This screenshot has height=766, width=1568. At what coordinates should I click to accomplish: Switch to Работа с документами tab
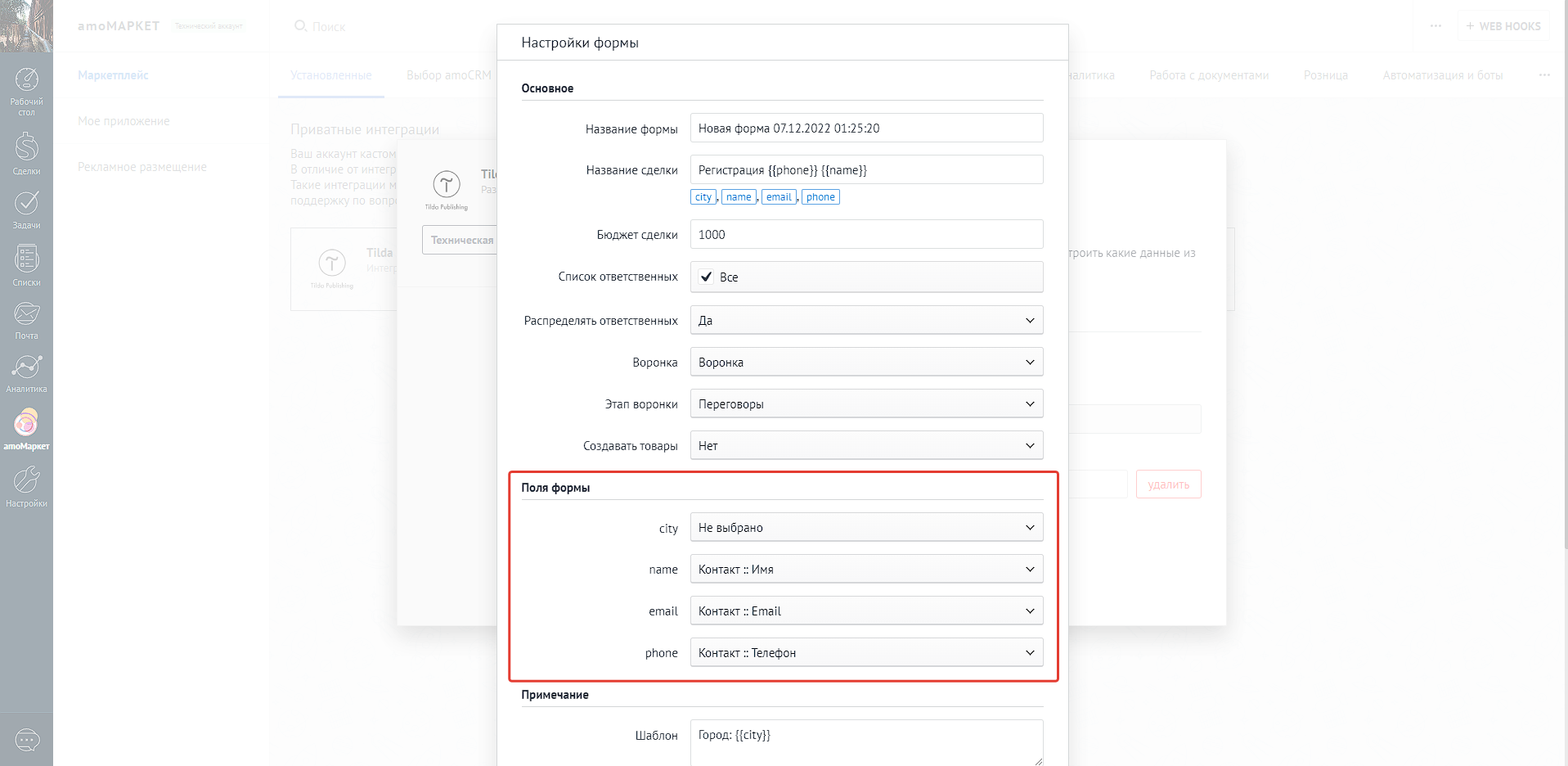coord(1208,75)
